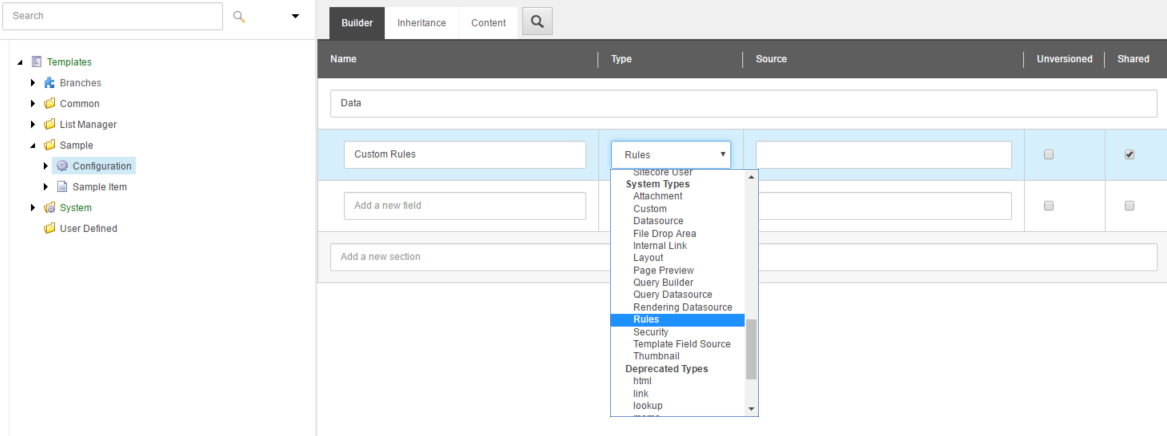Select the Configuration tree item label
1167x436 pixels.
102,166
